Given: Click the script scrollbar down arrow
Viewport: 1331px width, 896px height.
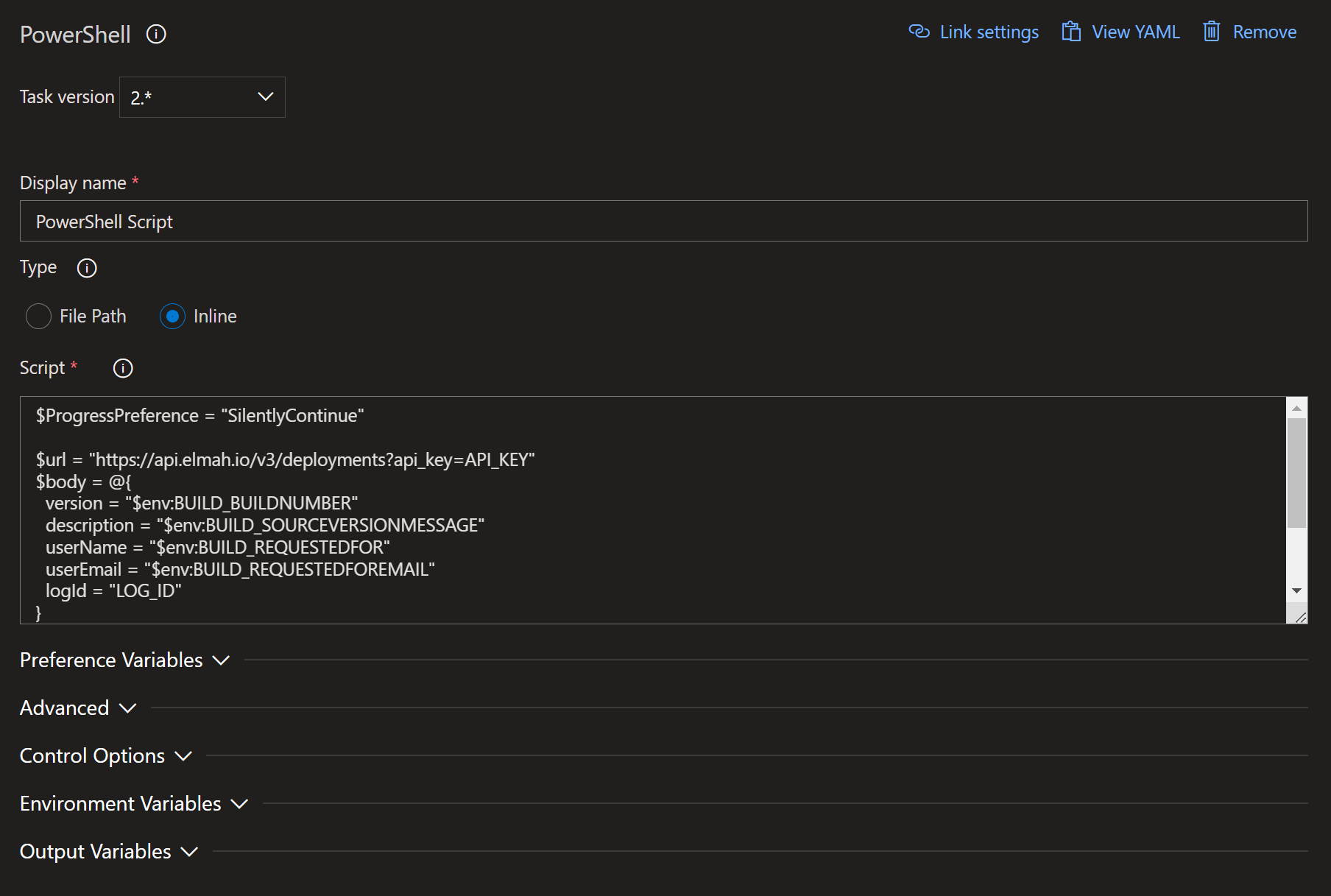Looking at the screenshot, I should point(1297,591).
